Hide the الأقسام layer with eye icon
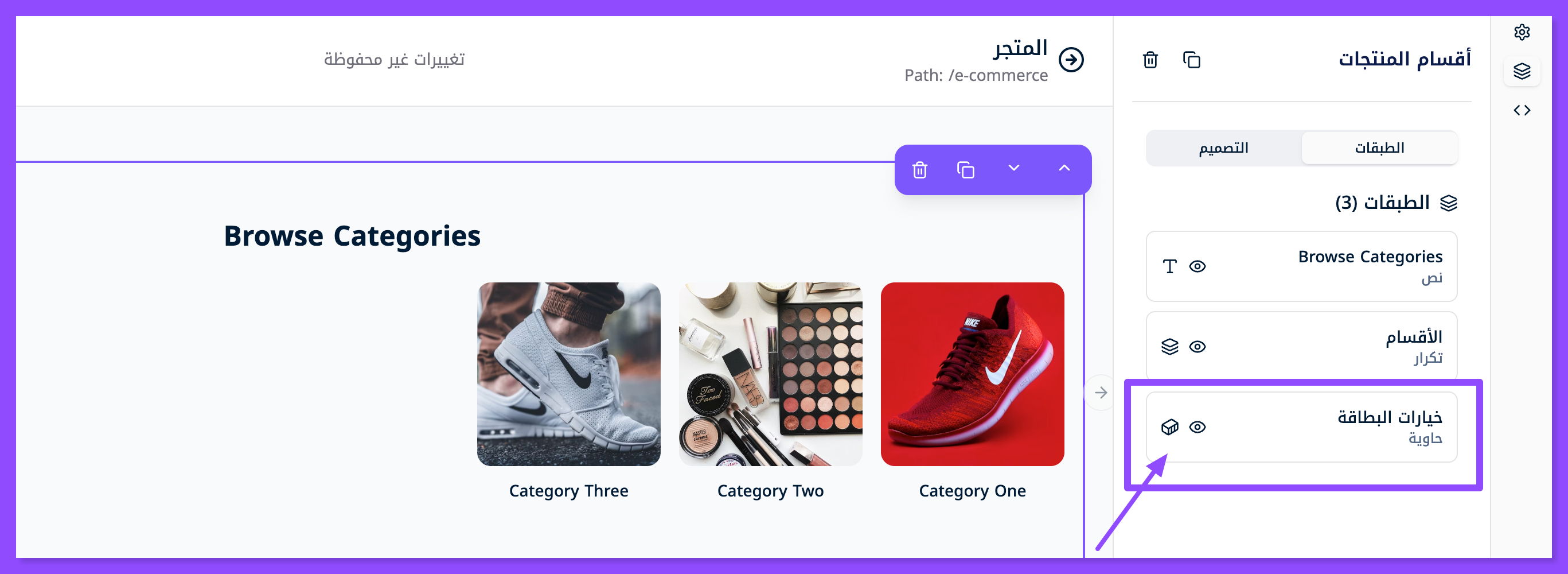 pyautogui.click(x=1198, y=347)
